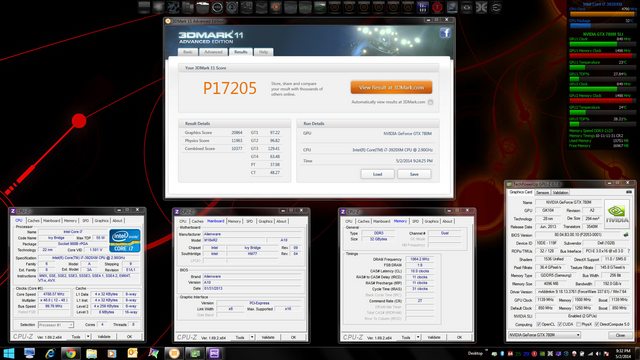This screenshot has width=640, height=360.
Task: Click the NVIDIA logo in GPU-Z
Action: pos(617,213)
